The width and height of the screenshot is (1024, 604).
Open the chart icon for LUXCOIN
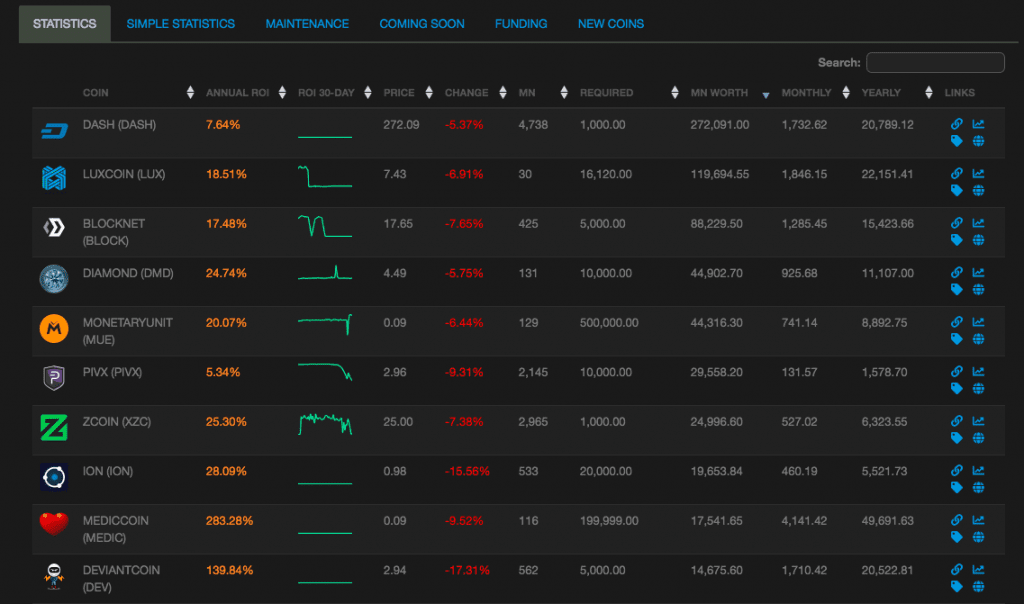[x=978, y=174]
